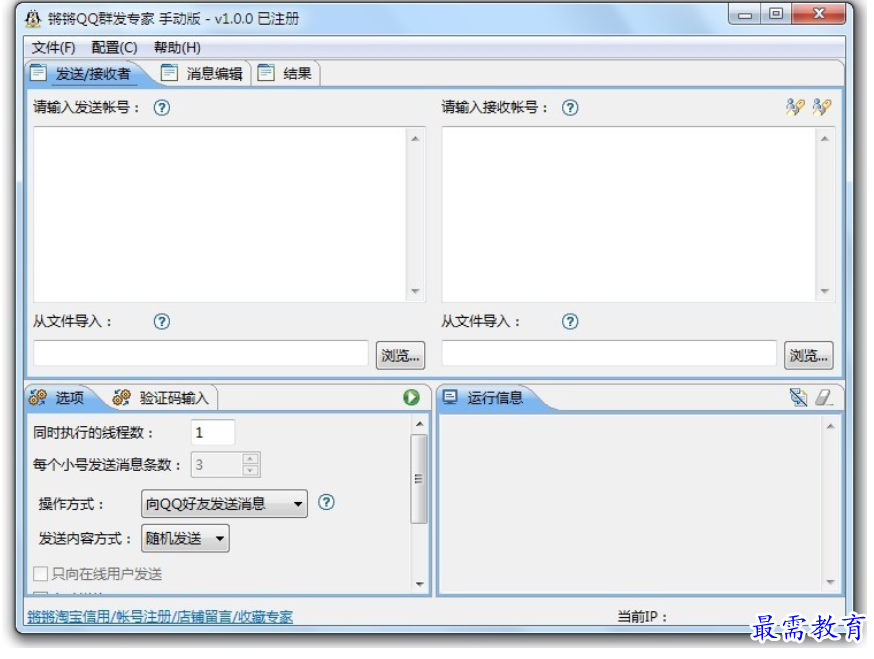Click scroll down arrow of sender accounts area
This screenshot has width=874, height=659.
pyautogui.click(x=415, y=291)
